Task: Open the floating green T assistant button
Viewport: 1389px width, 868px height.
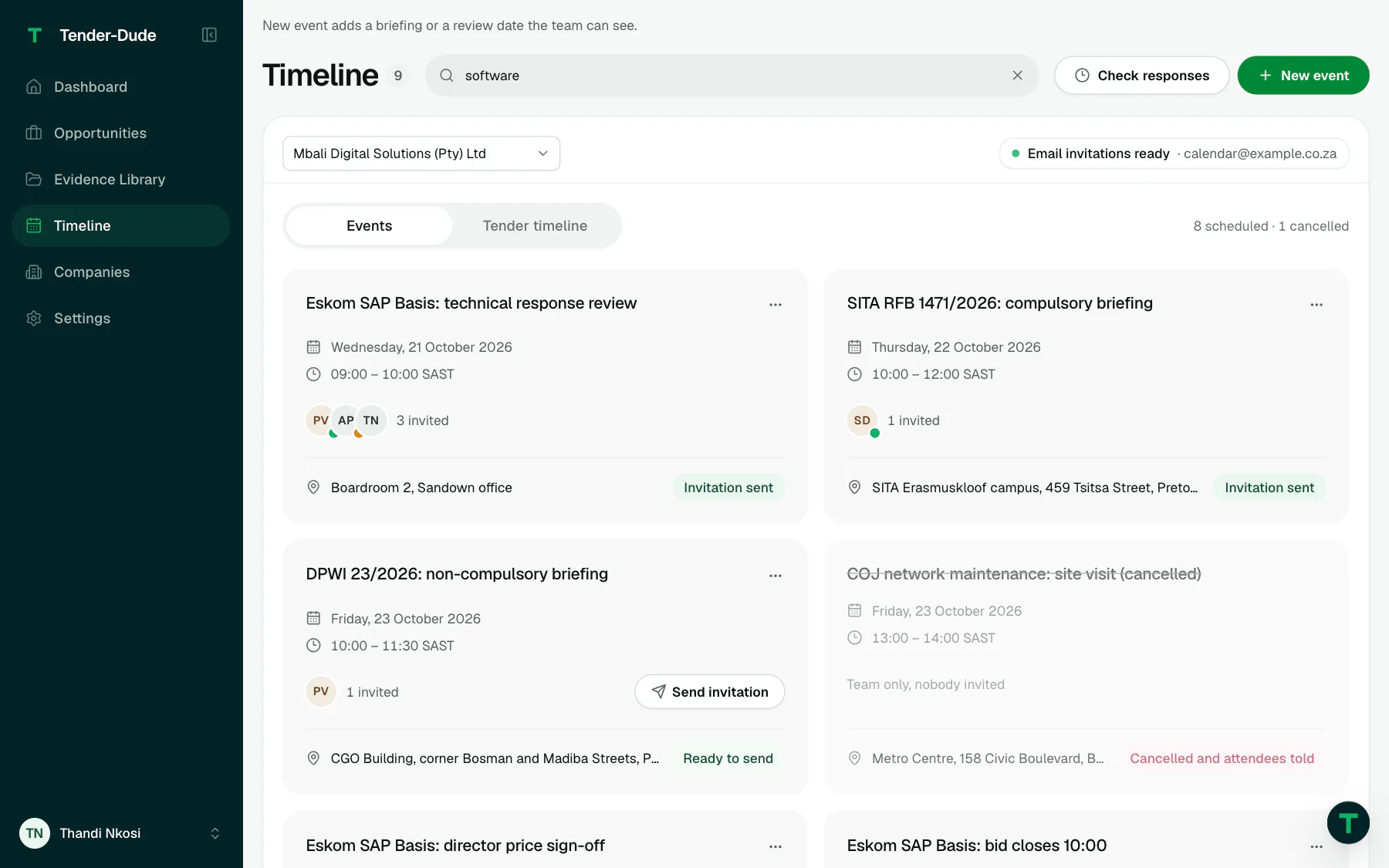Action: pos(1348,822)
